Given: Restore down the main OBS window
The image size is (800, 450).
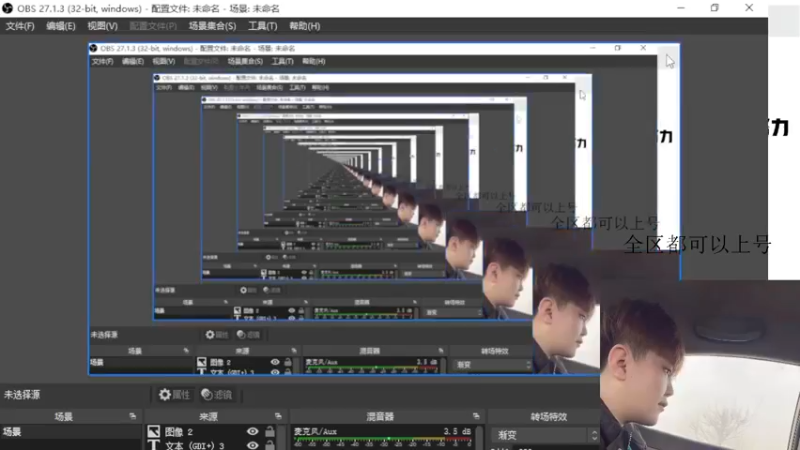Looking at the screenshot, I should click(x=714, y=8).
